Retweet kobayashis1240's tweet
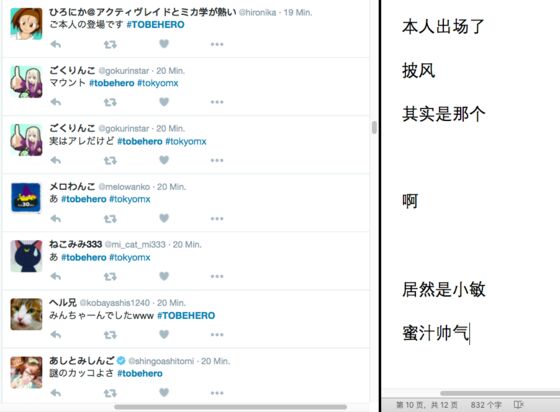560x412 pixels. [x=110, y=335]
